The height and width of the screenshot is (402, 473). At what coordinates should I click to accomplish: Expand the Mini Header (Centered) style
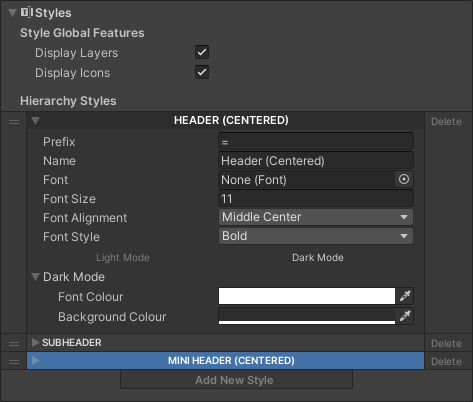click(x=35, y=360)
